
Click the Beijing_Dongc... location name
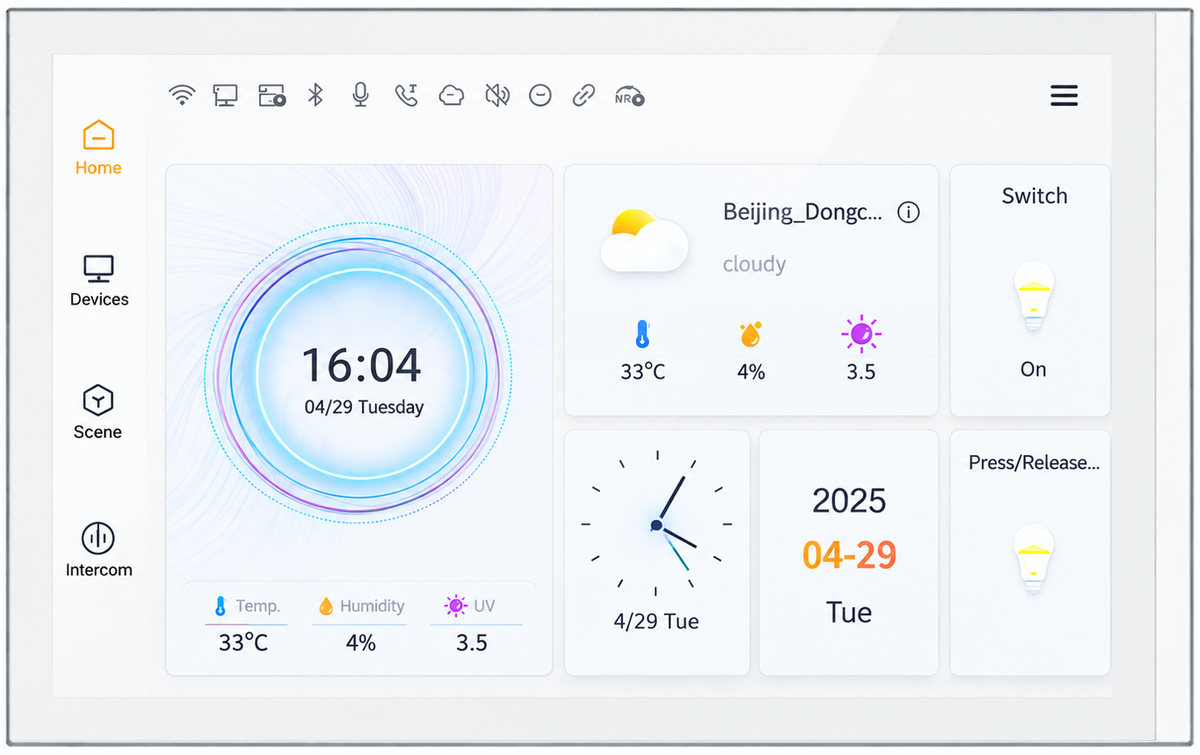click(803, 212)
